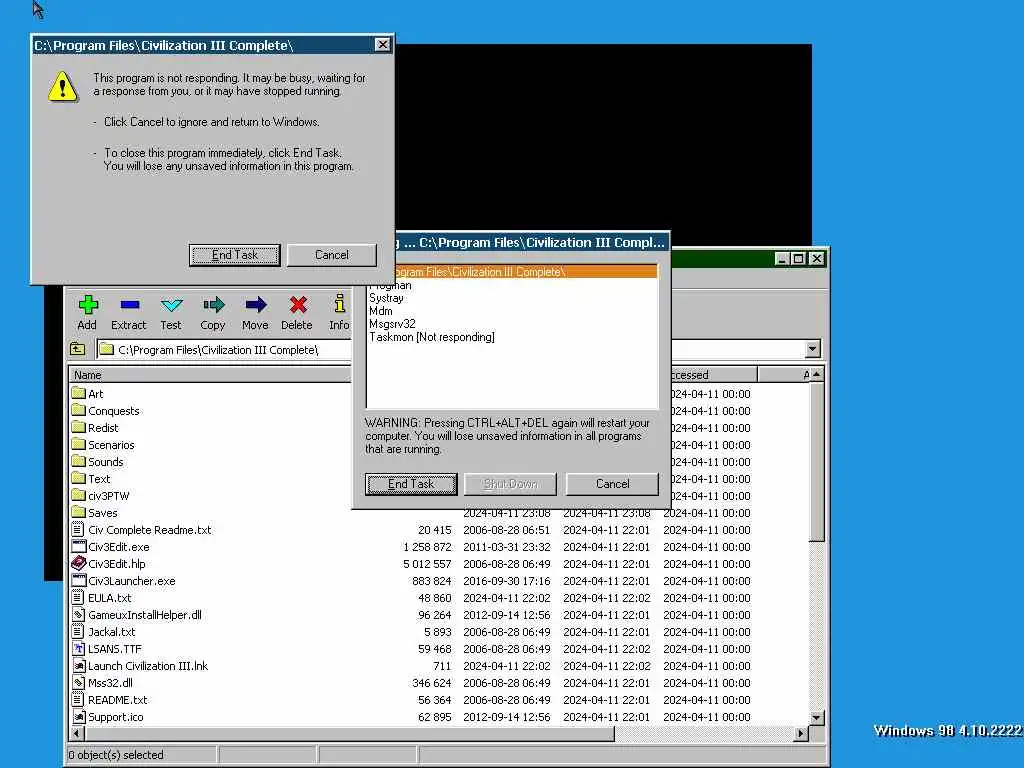Click the warning exclamation icon in dialog
Image resolution: width=1024 pixels, height=768 pixels.
coord(63,87)
